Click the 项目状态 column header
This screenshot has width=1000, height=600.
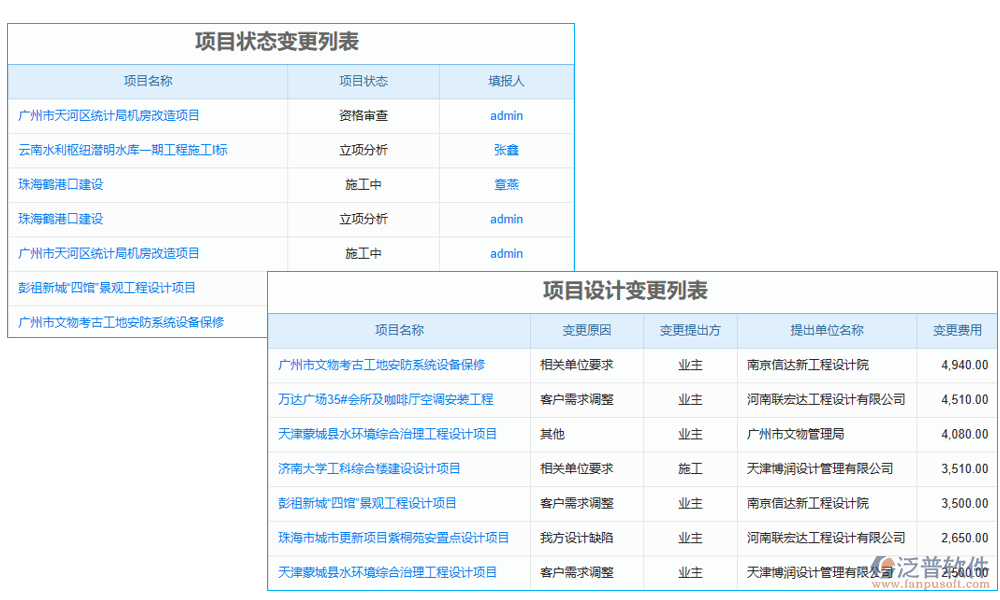(x=362, y=81)
